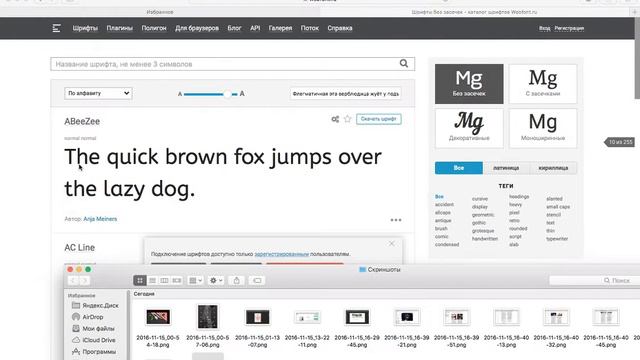Open the По алфавиту sort dropdown

point(98,93)
